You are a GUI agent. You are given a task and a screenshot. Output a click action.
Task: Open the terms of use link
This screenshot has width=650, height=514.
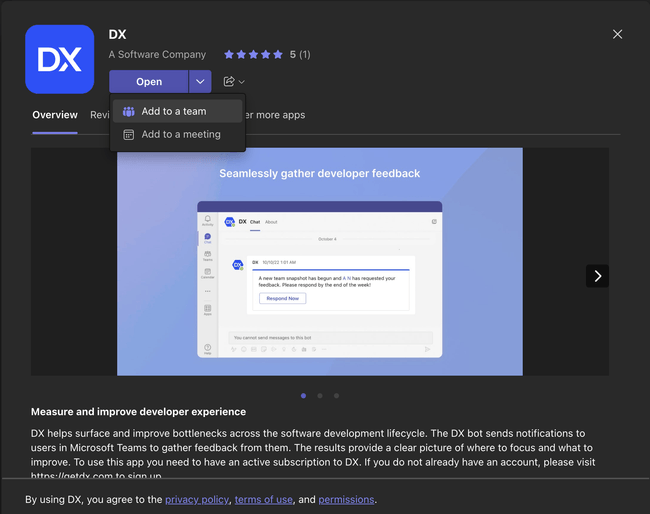[264, 500]
